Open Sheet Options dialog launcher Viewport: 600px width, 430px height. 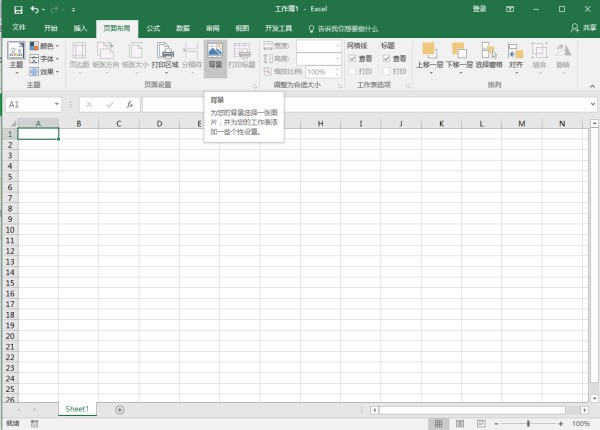point(408,86)
